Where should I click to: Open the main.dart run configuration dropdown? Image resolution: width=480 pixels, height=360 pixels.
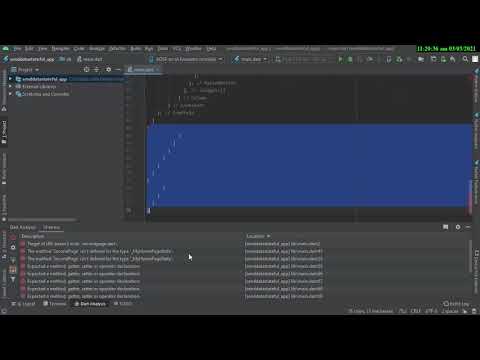(x=250, y=59)
